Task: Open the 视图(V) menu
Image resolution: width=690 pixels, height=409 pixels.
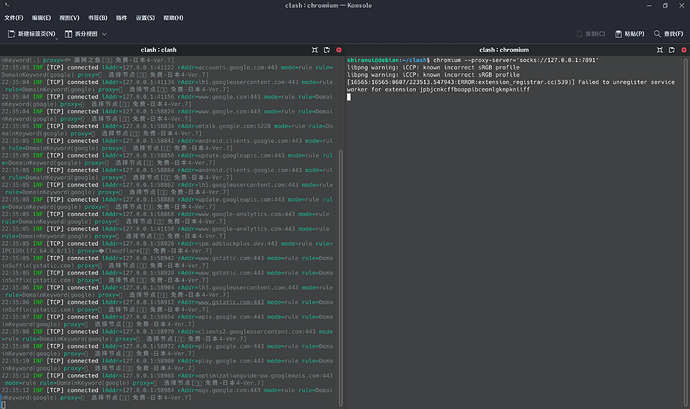Action: pos(70,18)
